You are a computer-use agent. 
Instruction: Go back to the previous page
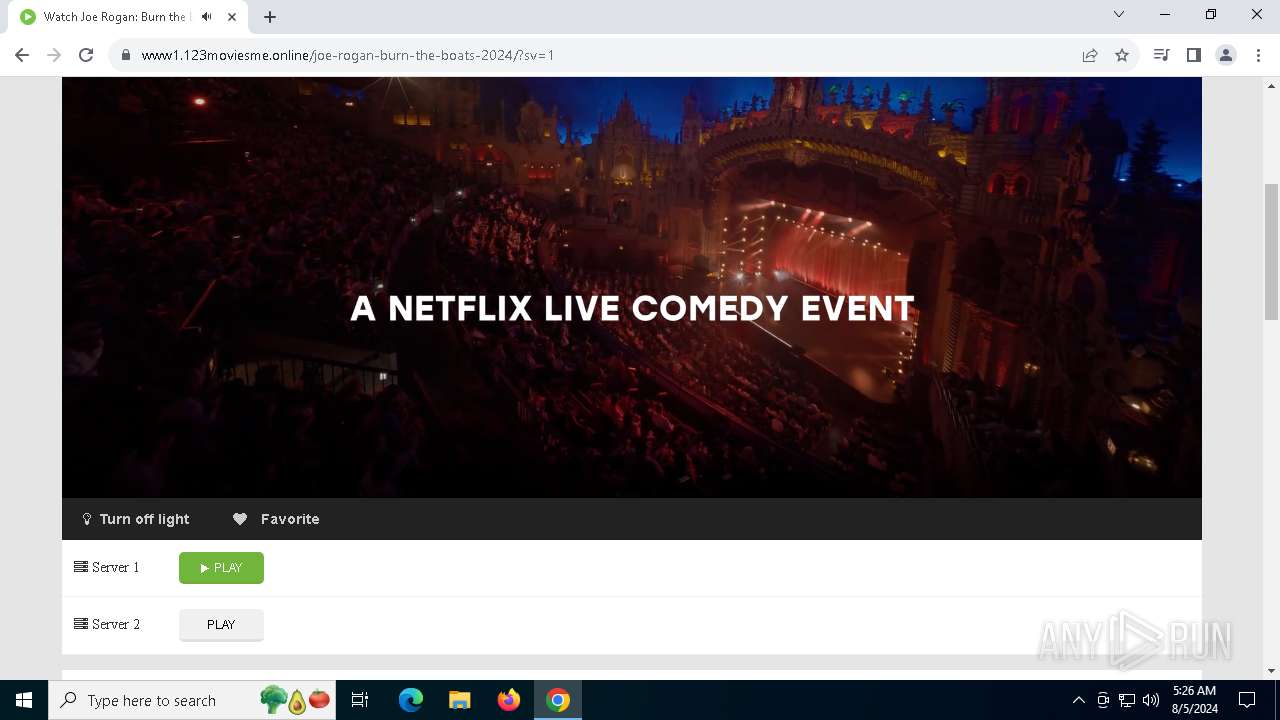(x=22, y=55)
